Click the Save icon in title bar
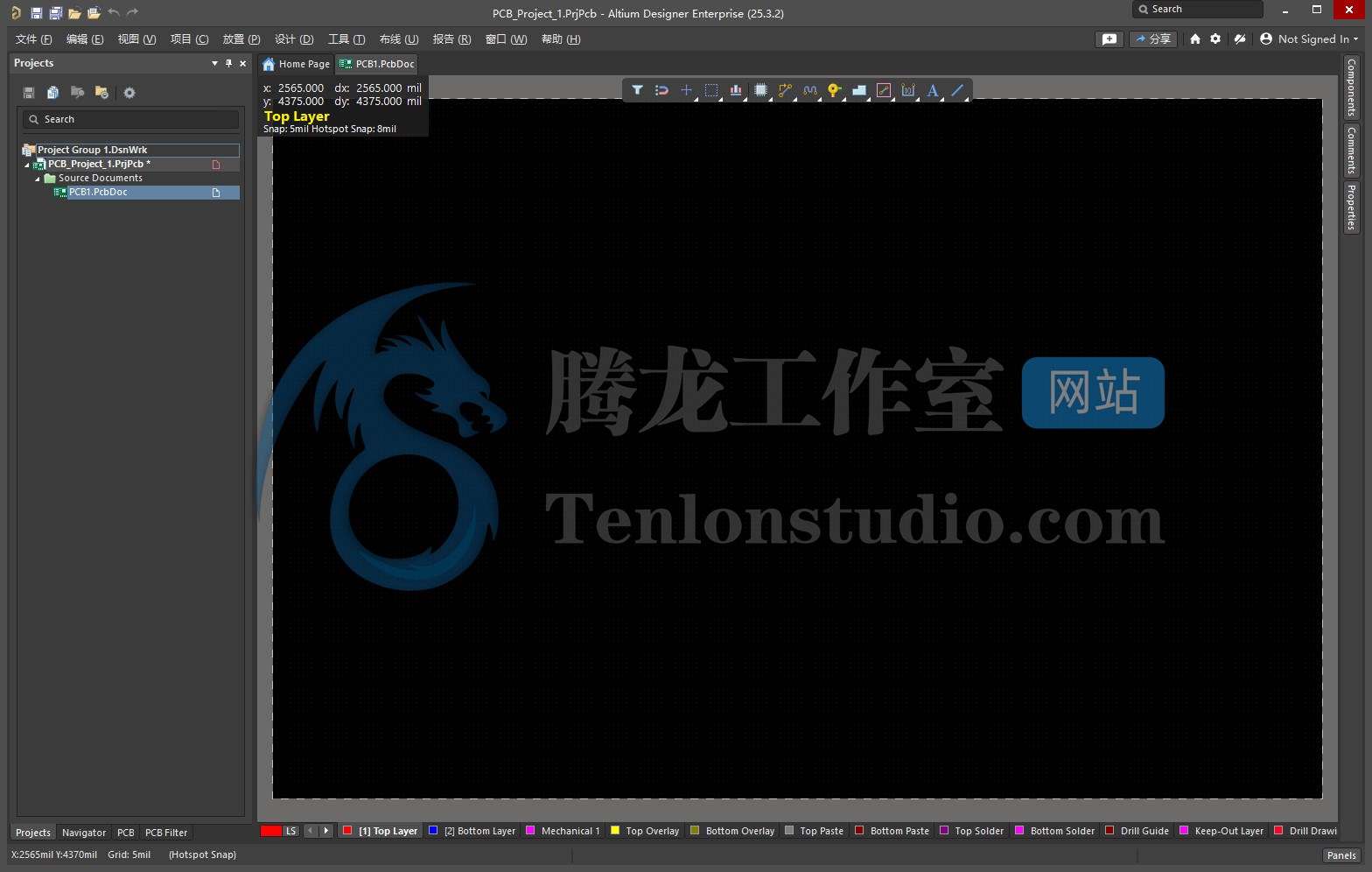 (x=36, y=13)
